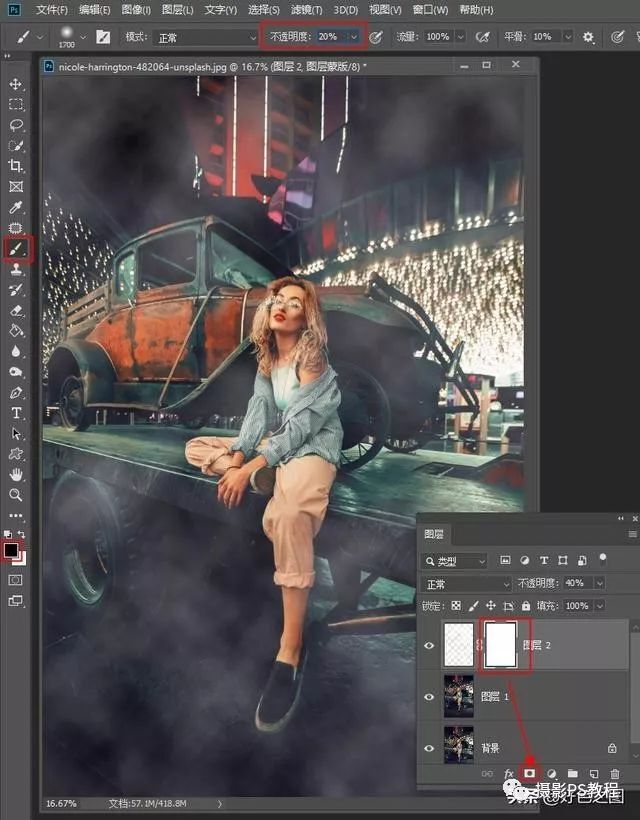Expand the brush 不透明度 20% dropdown arrow
This screenshot has width=640, height=820.
coord(352,37)
